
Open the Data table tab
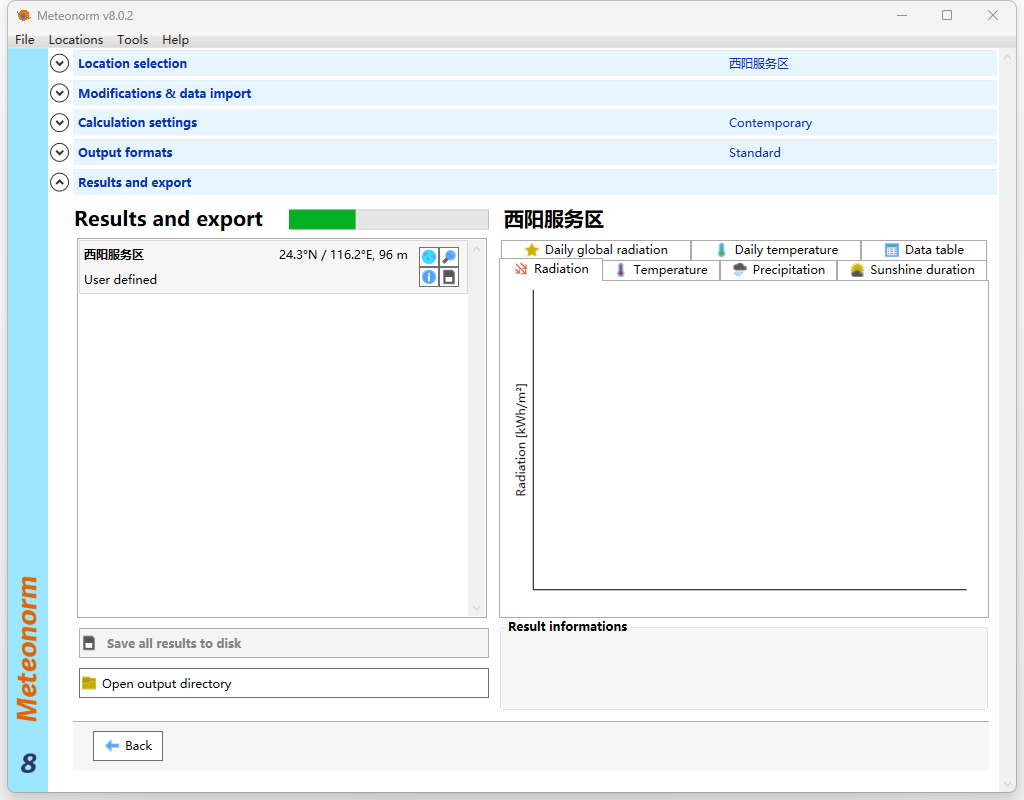point(924,249)
